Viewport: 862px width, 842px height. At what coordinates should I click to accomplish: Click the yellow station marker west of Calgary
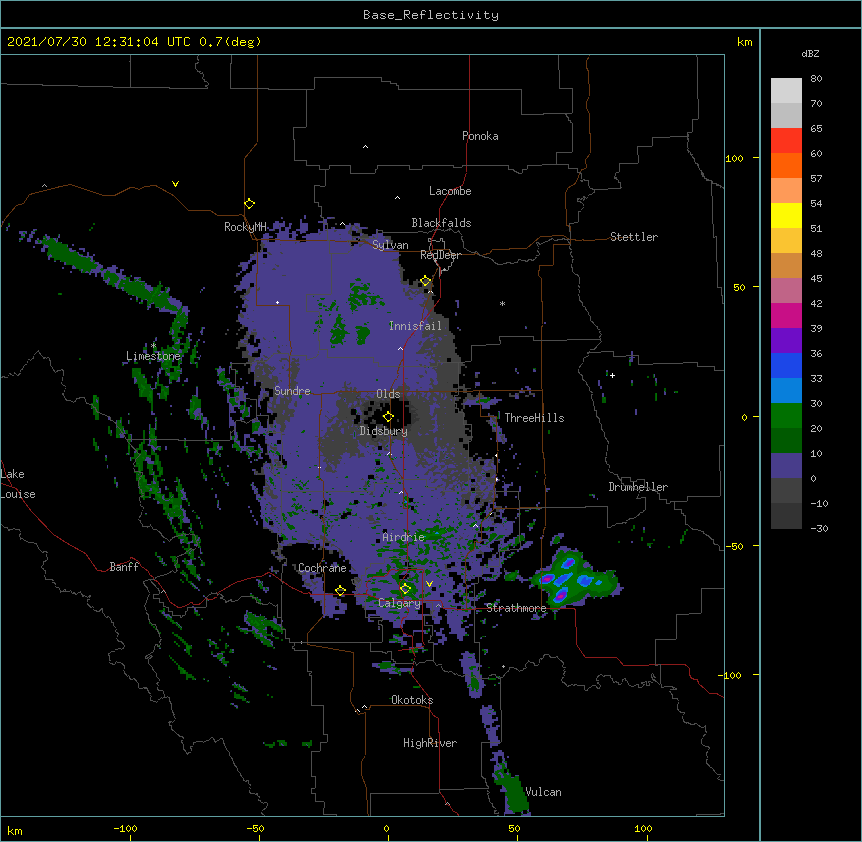[x=340, y=591]
